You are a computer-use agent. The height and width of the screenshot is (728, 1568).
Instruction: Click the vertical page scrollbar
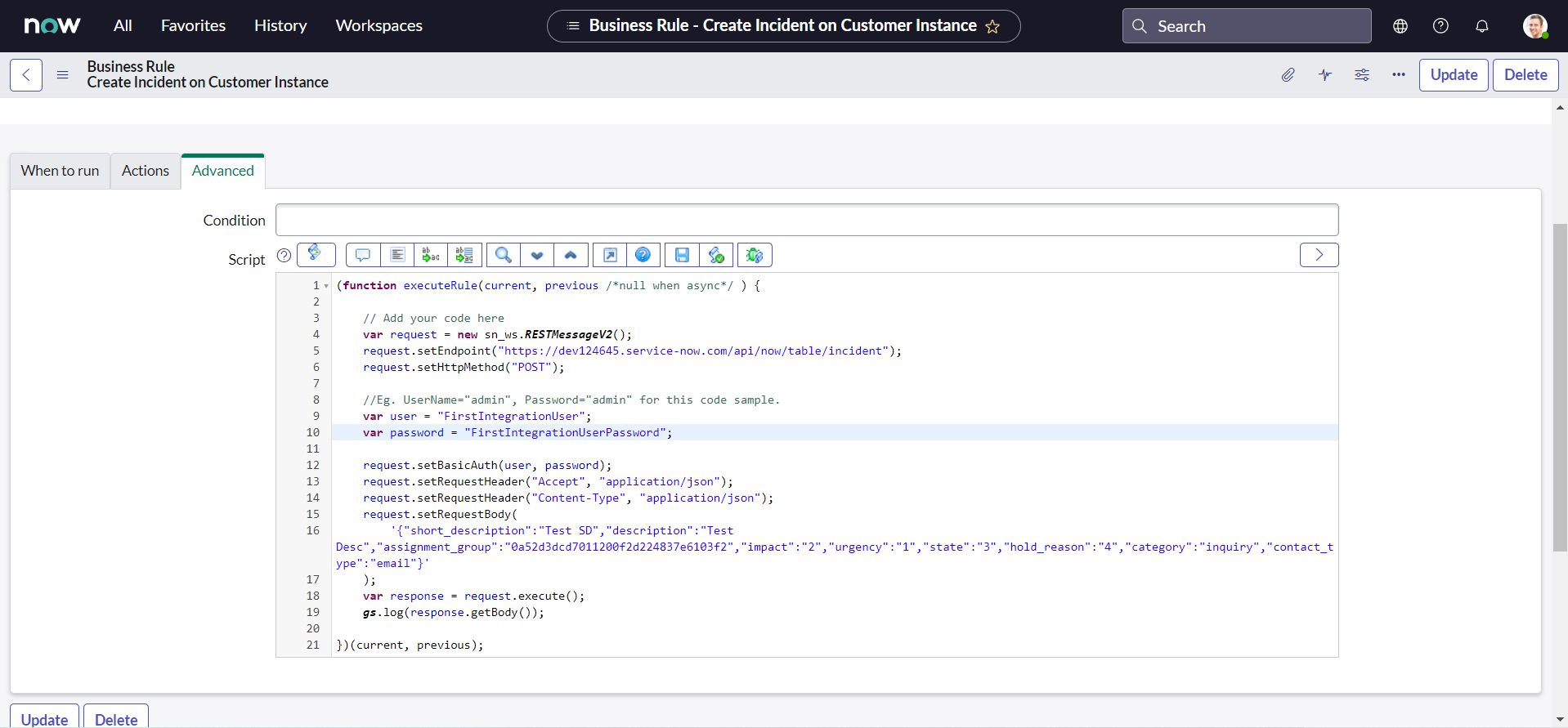pos(1560,386)
